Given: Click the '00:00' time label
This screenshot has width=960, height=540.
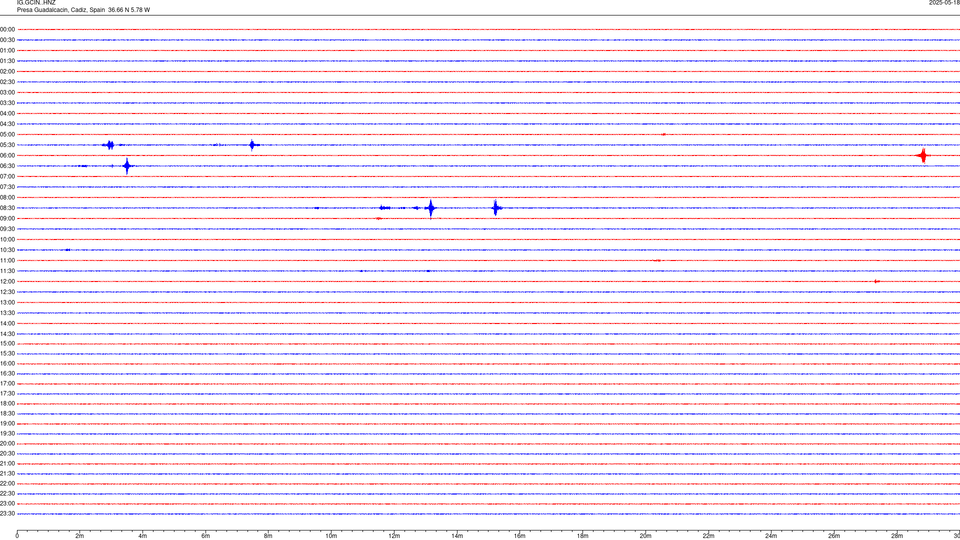Looking at the screenshot, I should (x=7, y=29).
